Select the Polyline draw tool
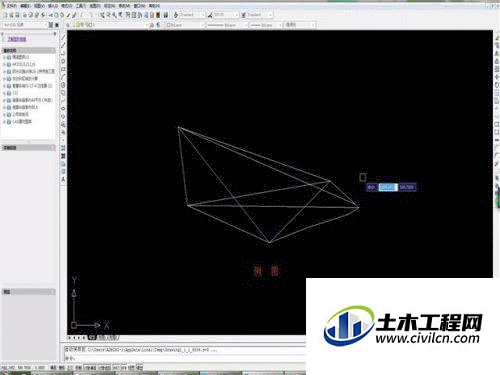This screenshot has width=500, height=375. tap(63, 53)
